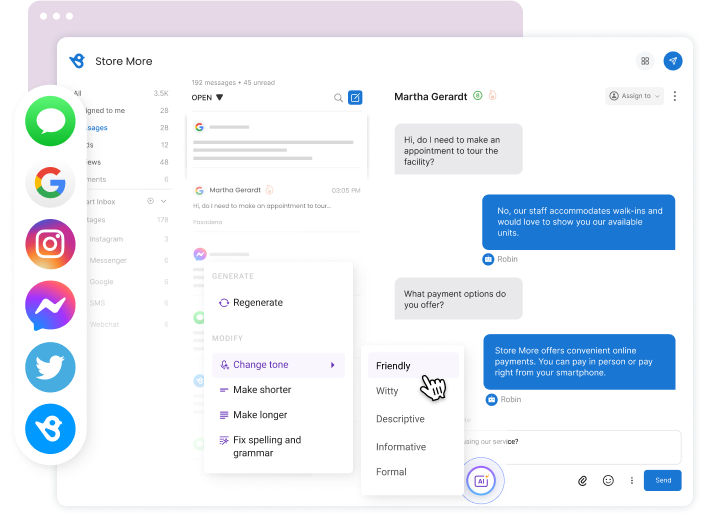Open the Assign to dropdown
This screenshot has width=703, height=520.
(x=634, y=96)
